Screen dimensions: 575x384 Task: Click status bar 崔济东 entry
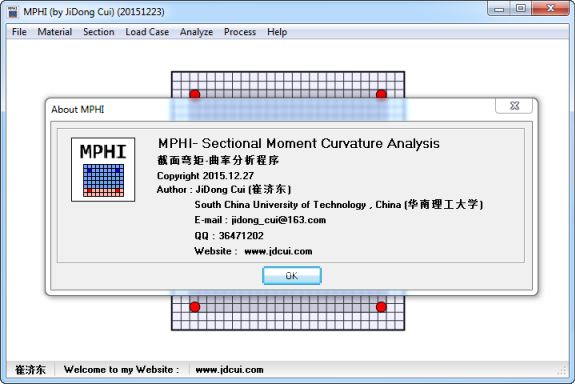coord(30,370)
